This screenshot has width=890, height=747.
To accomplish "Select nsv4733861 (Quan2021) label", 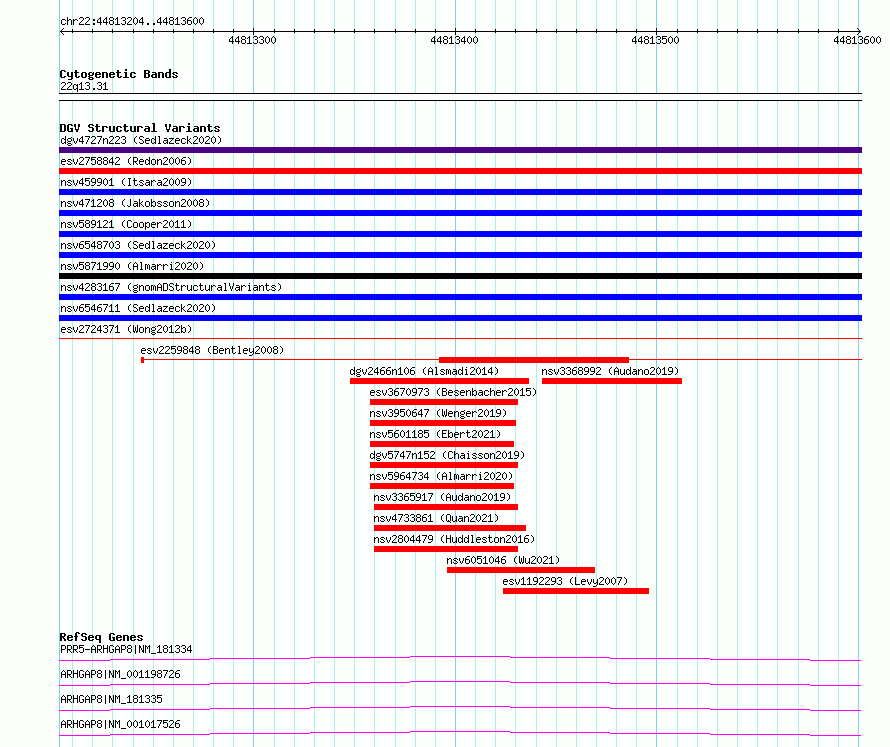I will (436, 518).
